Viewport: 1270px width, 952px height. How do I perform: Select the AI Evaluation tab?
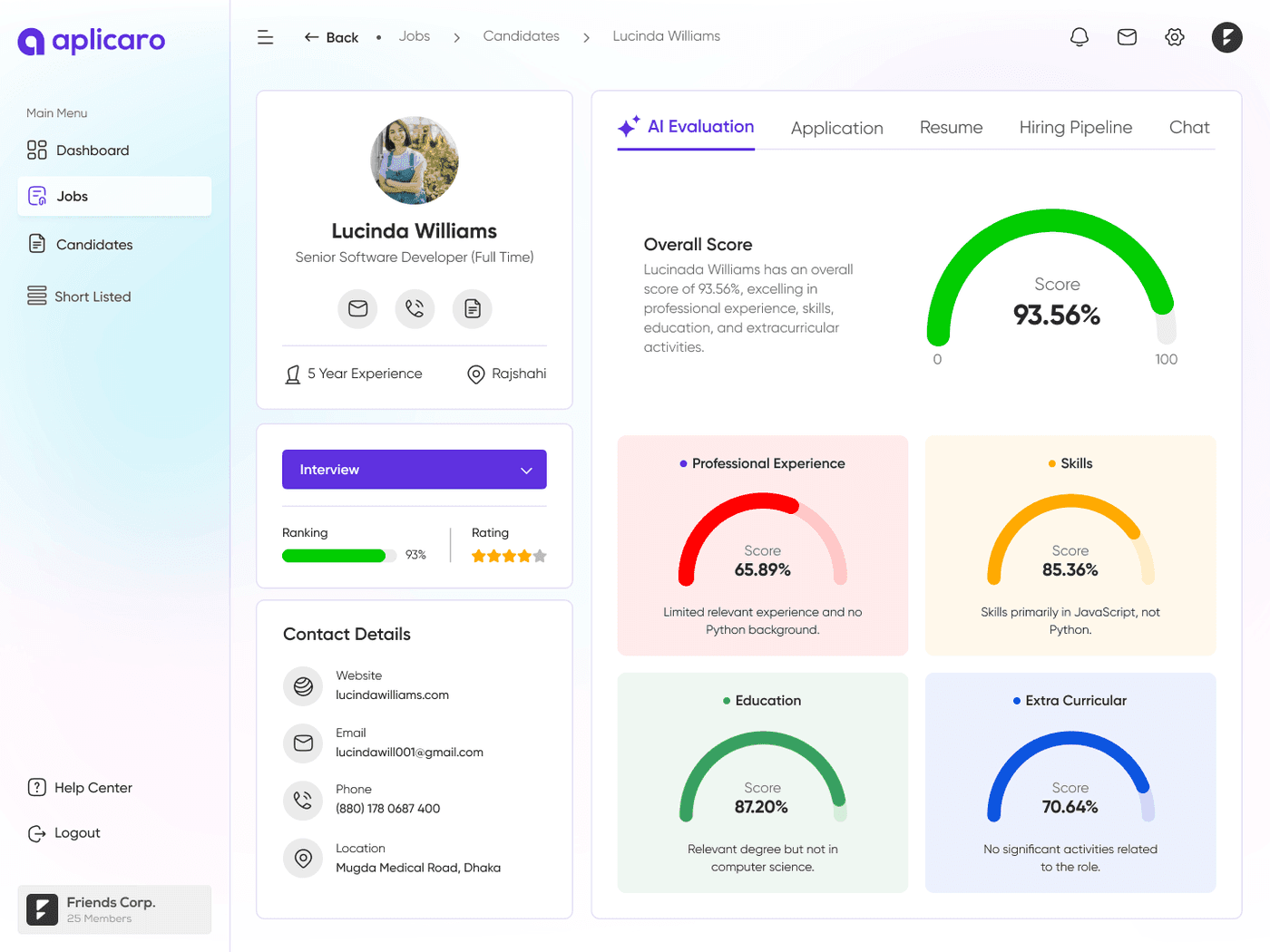point(686,127)
